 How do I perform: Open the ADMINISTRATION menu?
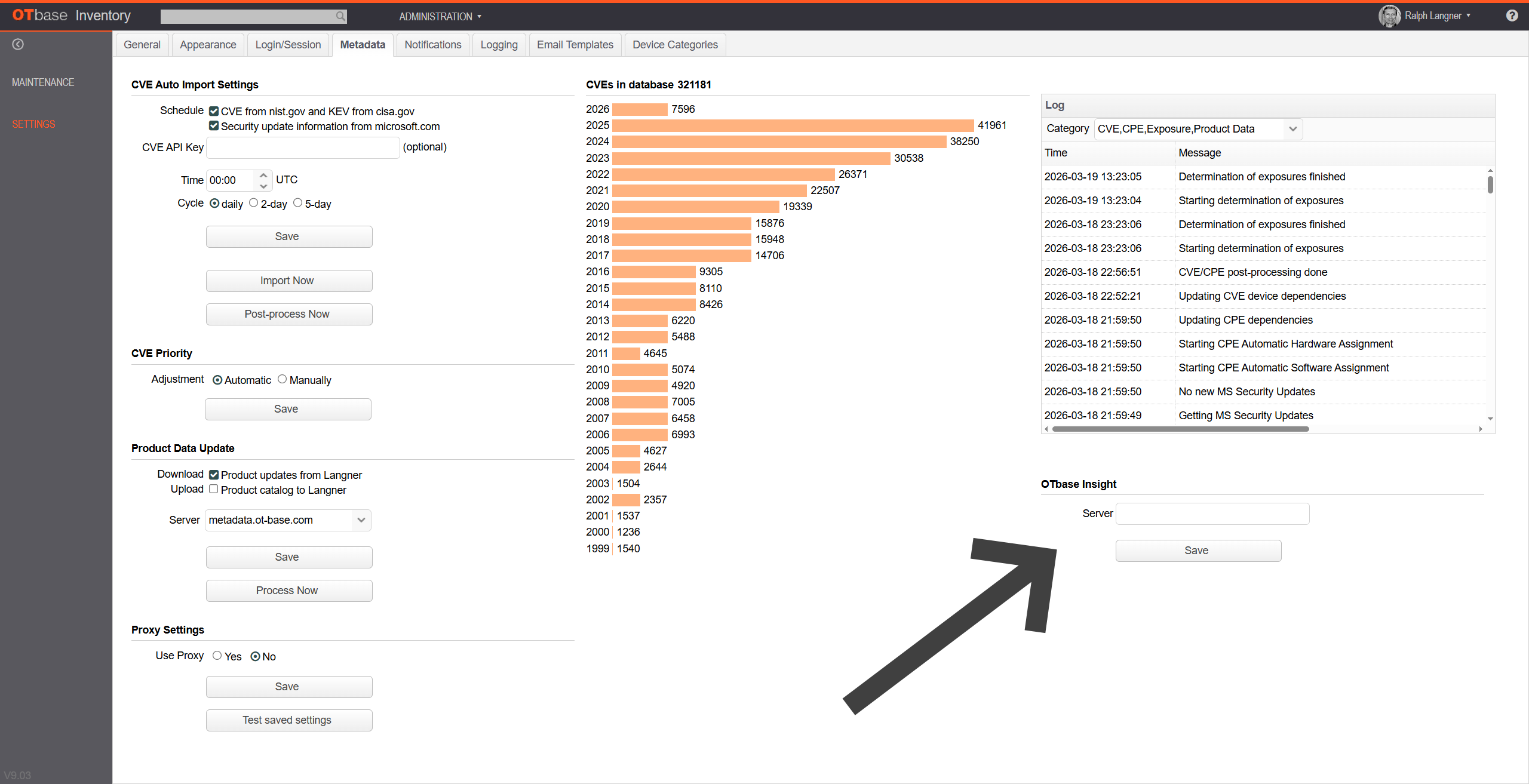[x=440, y=16]
